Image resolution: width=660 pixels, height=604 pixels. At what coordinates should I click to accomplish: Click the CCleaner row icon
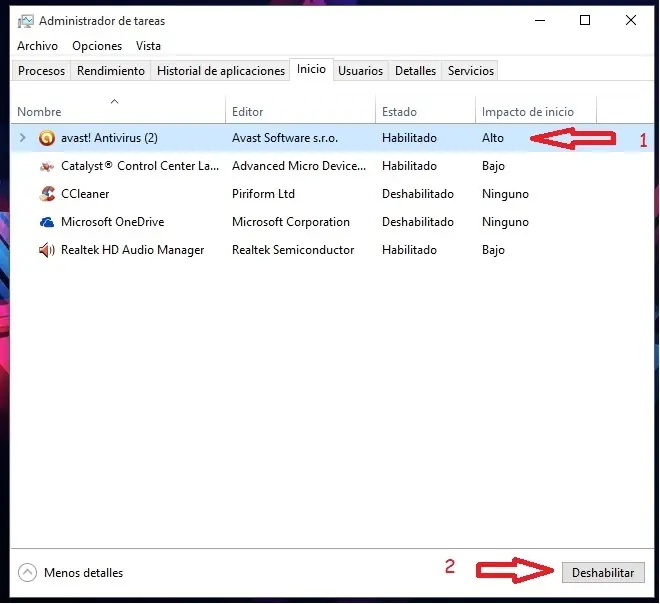pyautogui.click(x=47, y=194)
